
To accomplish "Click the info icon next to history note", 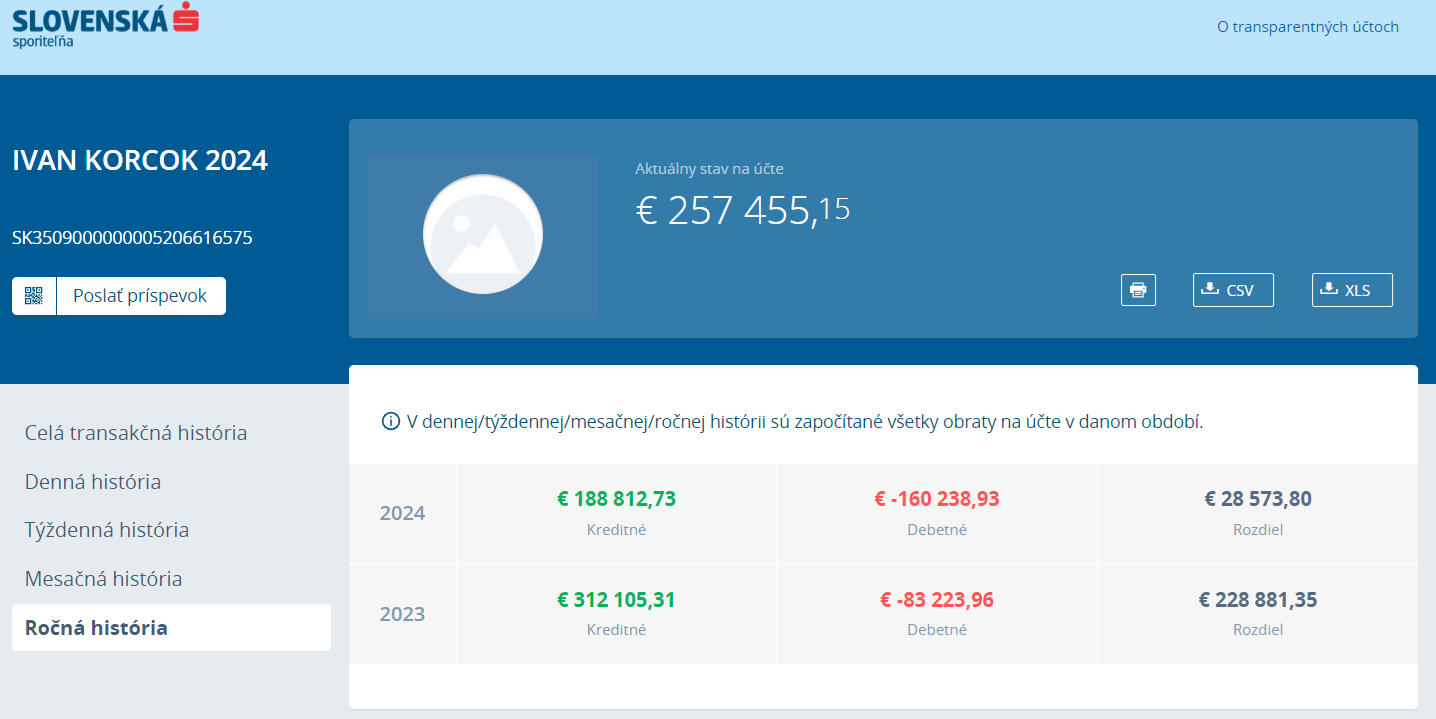I will point(390,421).
